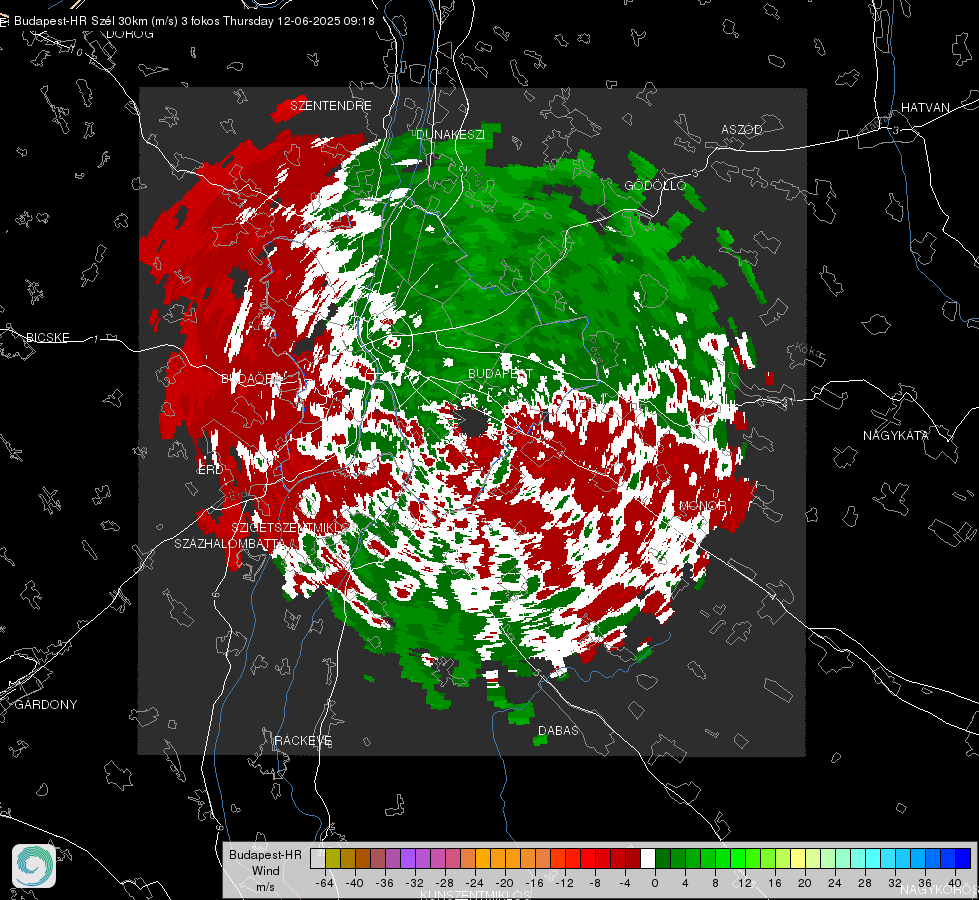Click the BUDAÖRS map label

pyautogui.click(x=252, y=378)
